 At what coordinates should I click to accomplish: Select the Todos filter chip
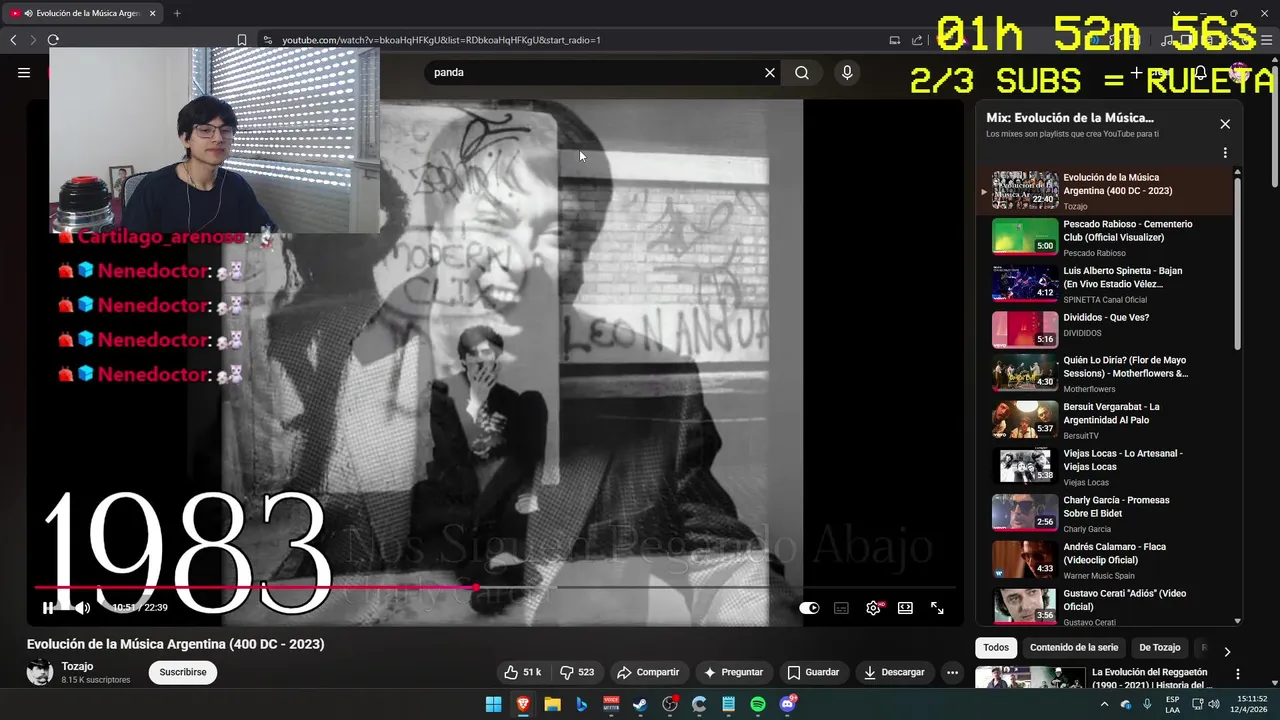point(996,647)
